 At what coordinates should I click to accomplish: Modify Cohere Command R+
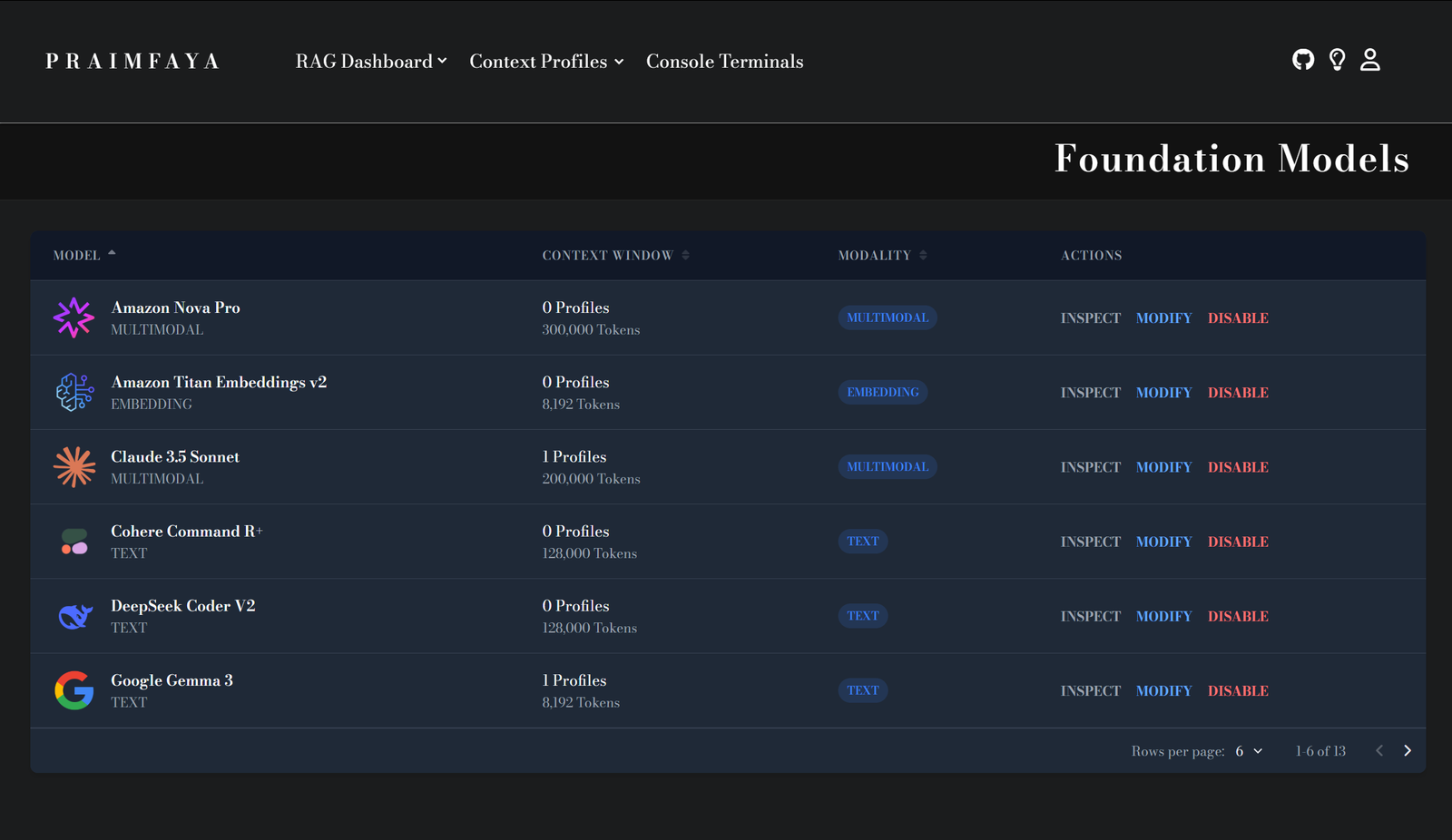[x=1163, y=542]
